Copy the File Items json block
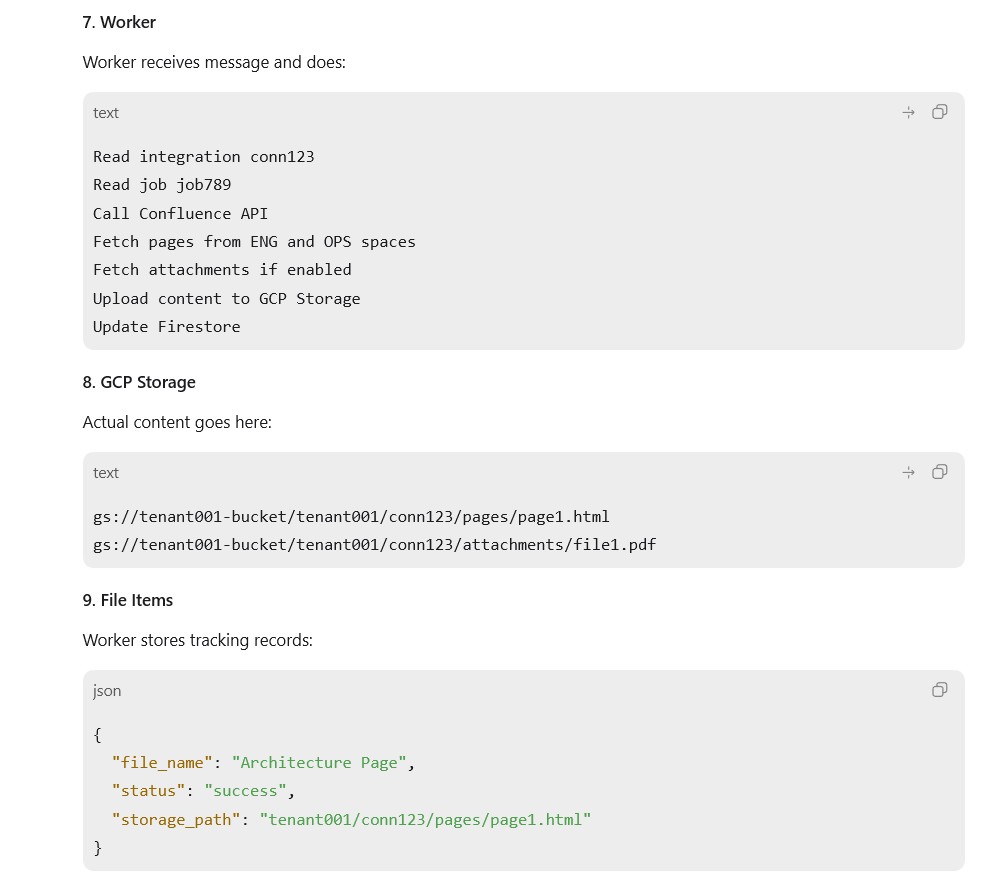The height and width of the screenshot is (885, 1004). tap(939, 690)
